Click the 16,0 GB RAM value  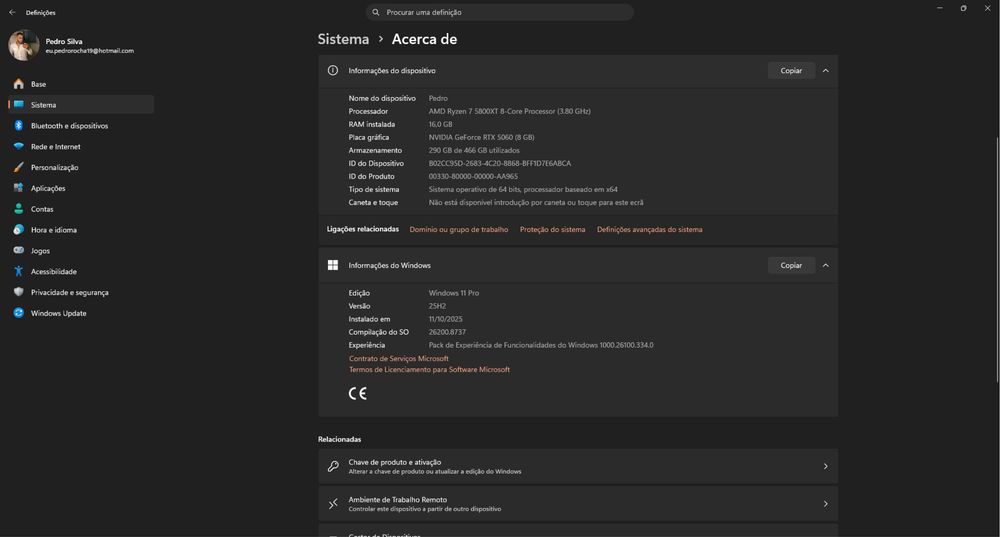point(440,124)
